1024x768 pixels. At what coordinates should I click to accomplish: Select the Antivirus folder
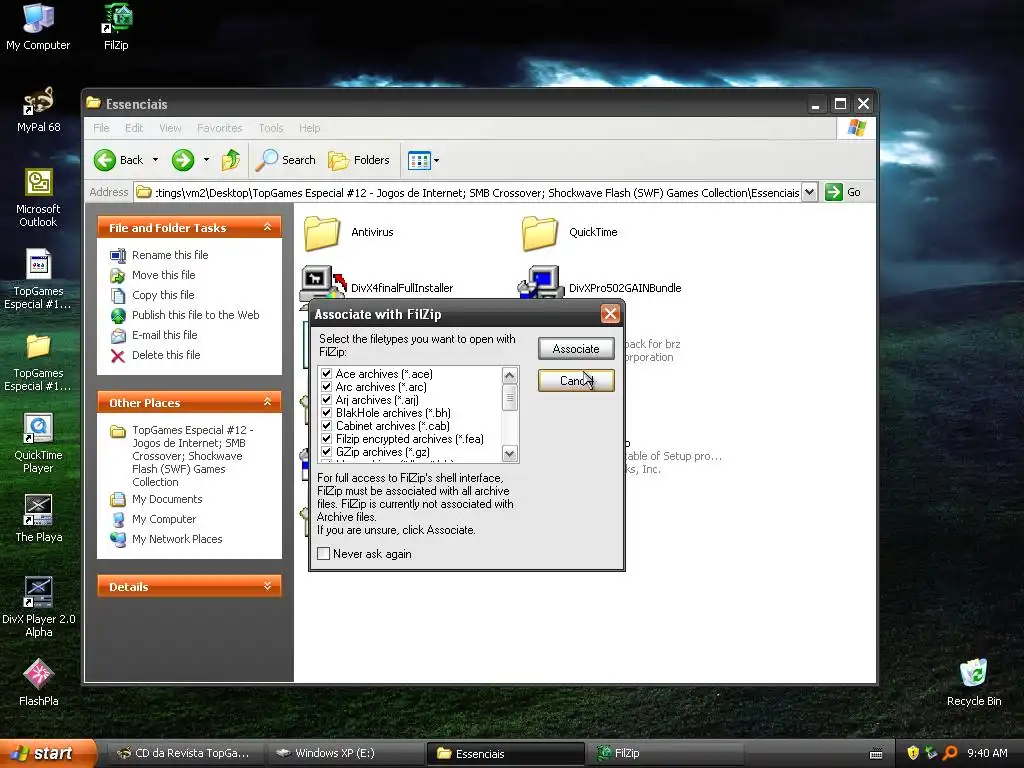pos(349,232)
